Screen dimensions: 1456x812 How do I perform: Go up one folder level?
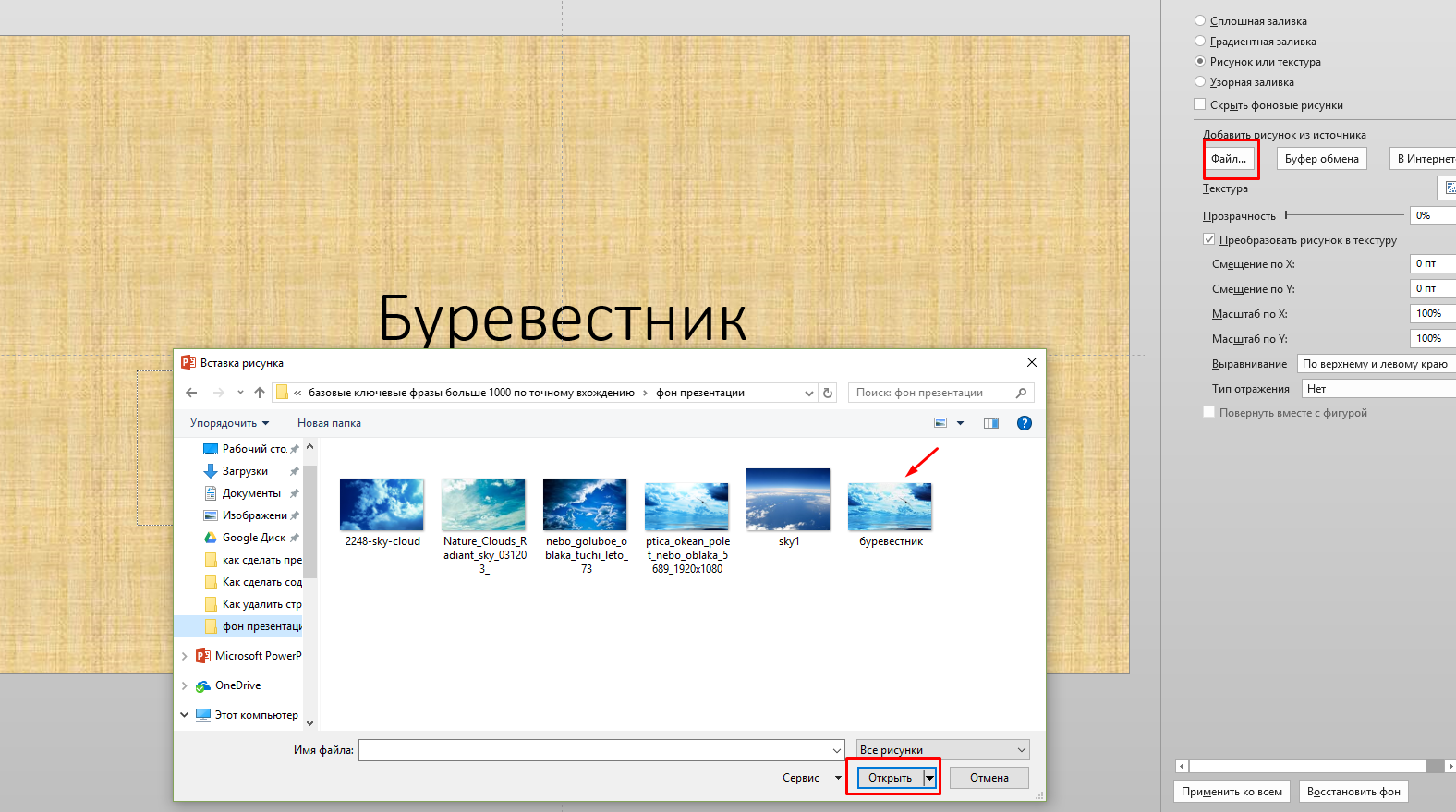click(260, 393)
